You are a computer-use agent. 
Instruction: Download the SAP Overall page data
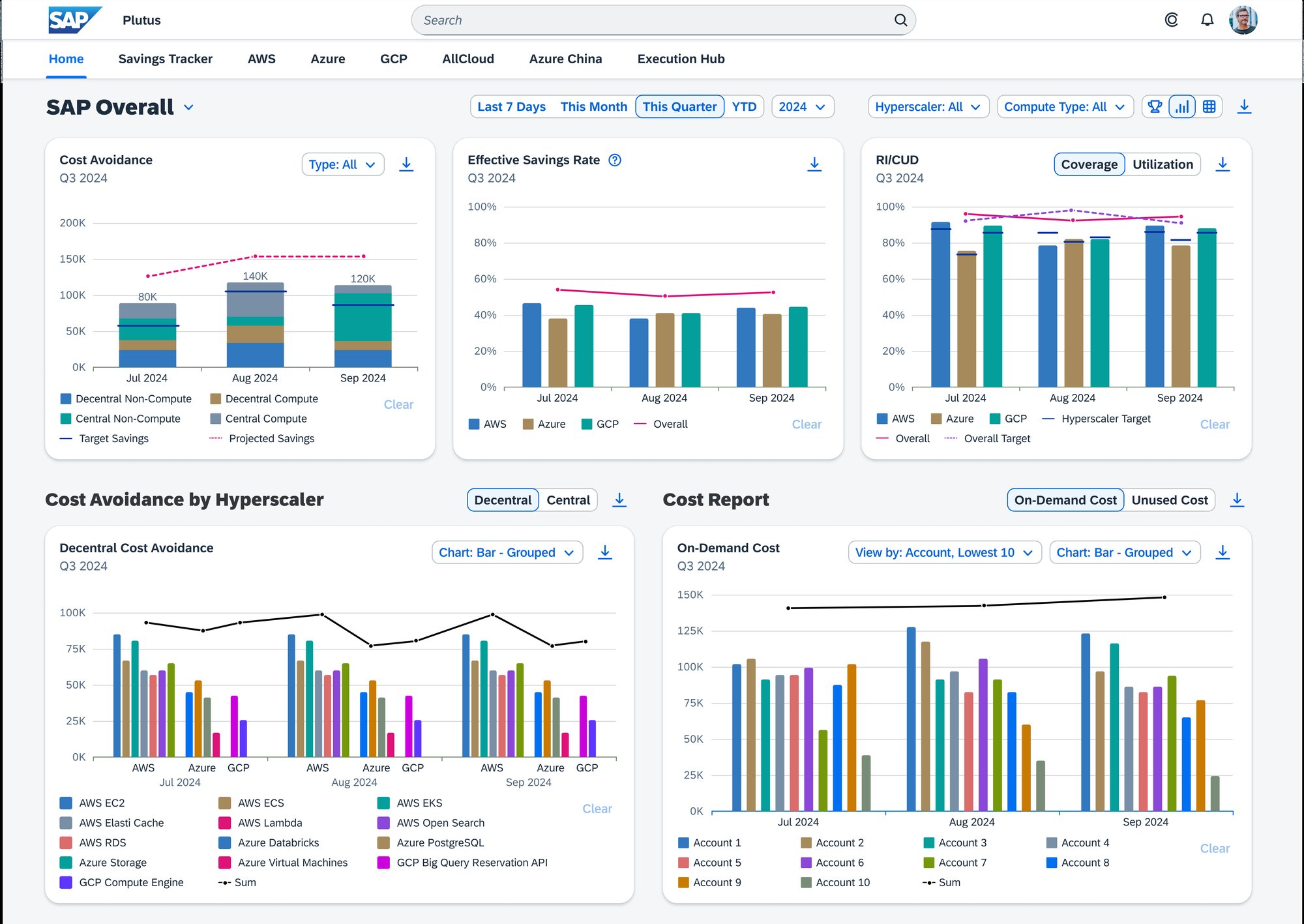[1244, 106]
